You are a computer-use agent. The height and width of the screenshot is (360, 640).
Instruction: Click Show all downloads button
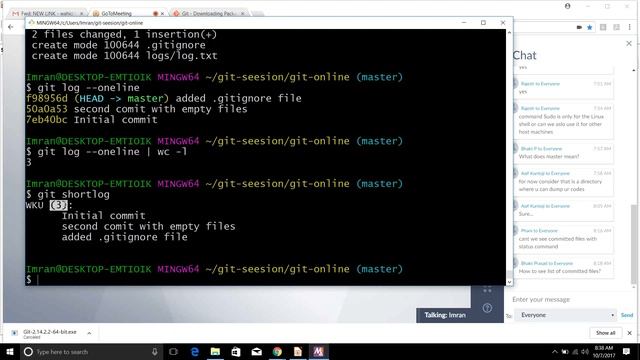(605, 333)
